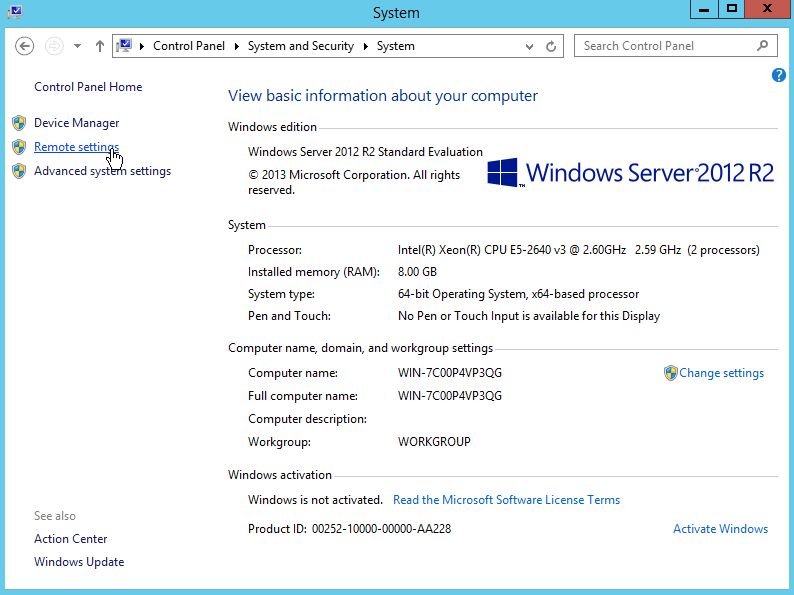Select System and Security breadcrumb

point(301,46)
